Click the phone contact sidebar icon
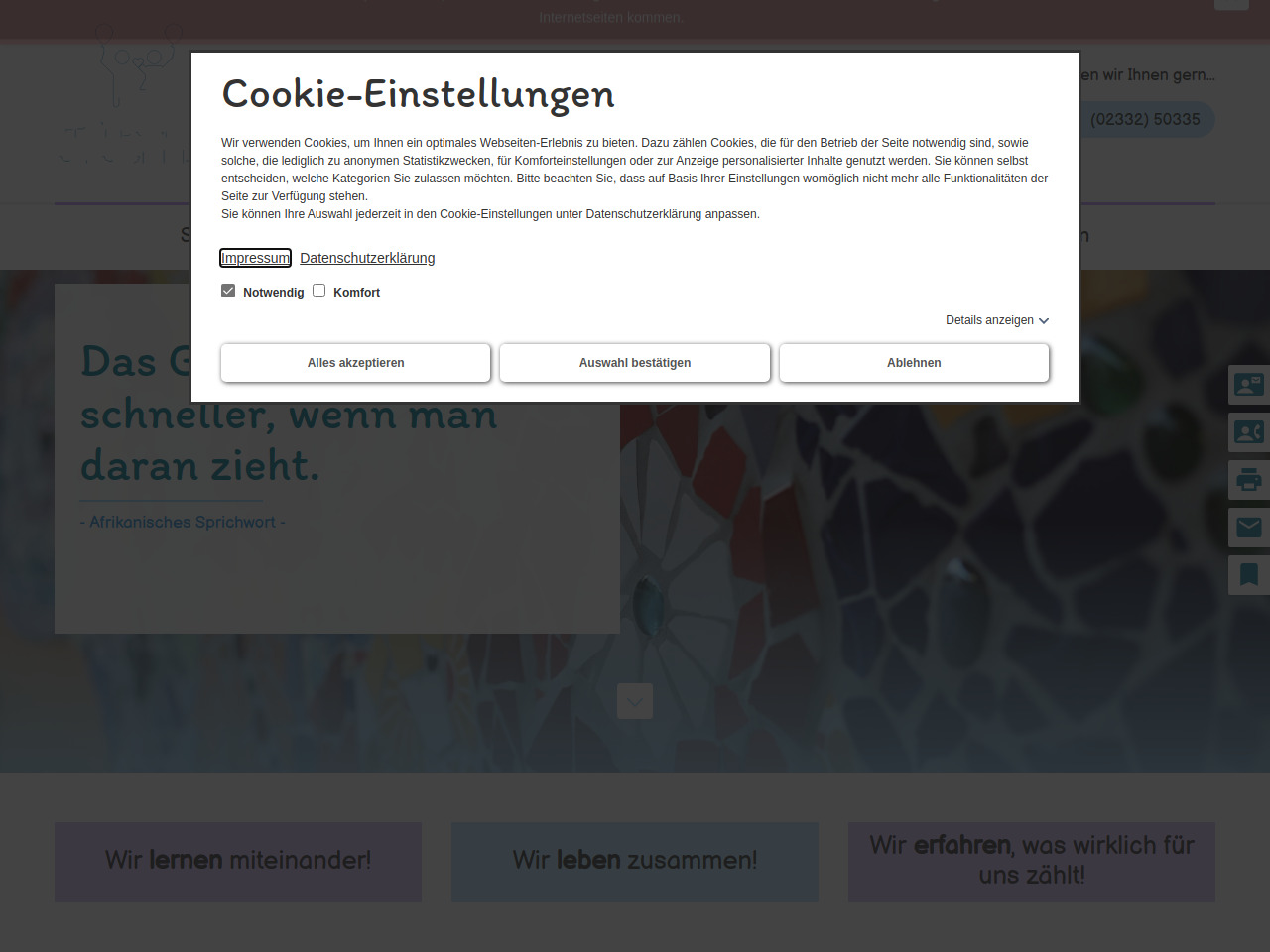The width and height of the screenshot is (1270, 952). (x=1248, y=432)
